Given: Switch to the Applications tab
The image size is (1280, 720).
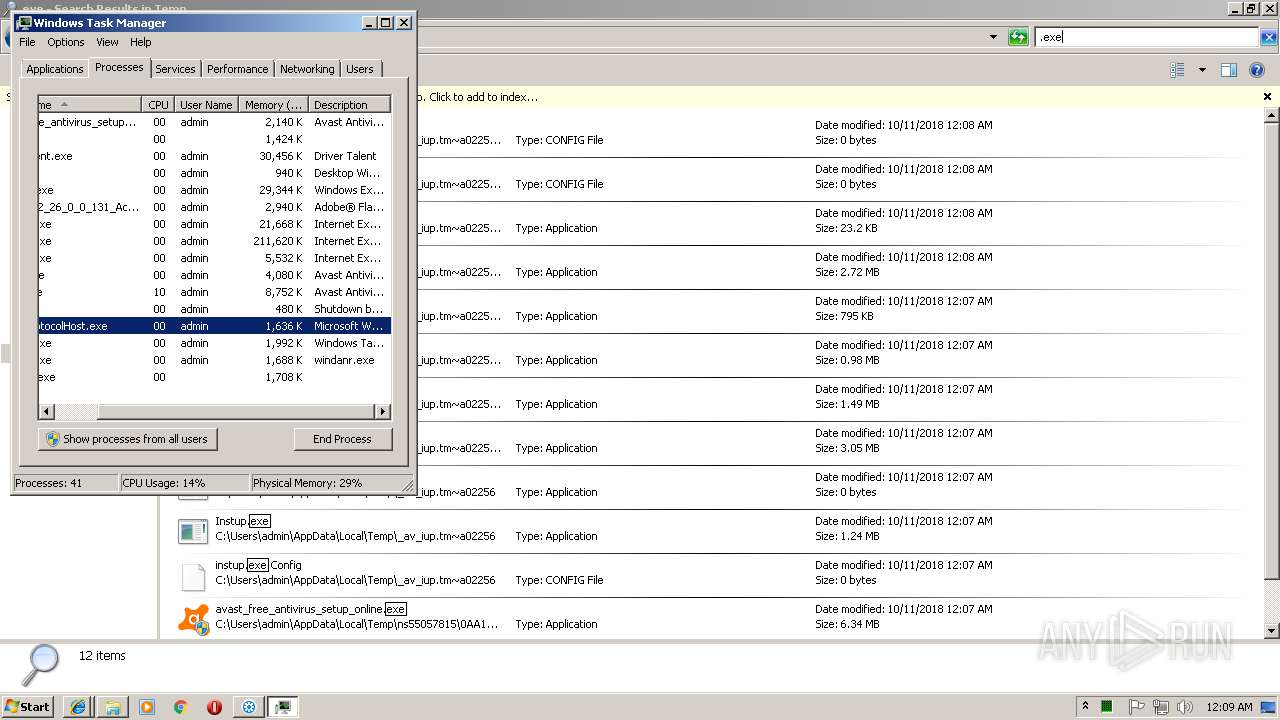Looking at the screenshot, I should [55, 69].
